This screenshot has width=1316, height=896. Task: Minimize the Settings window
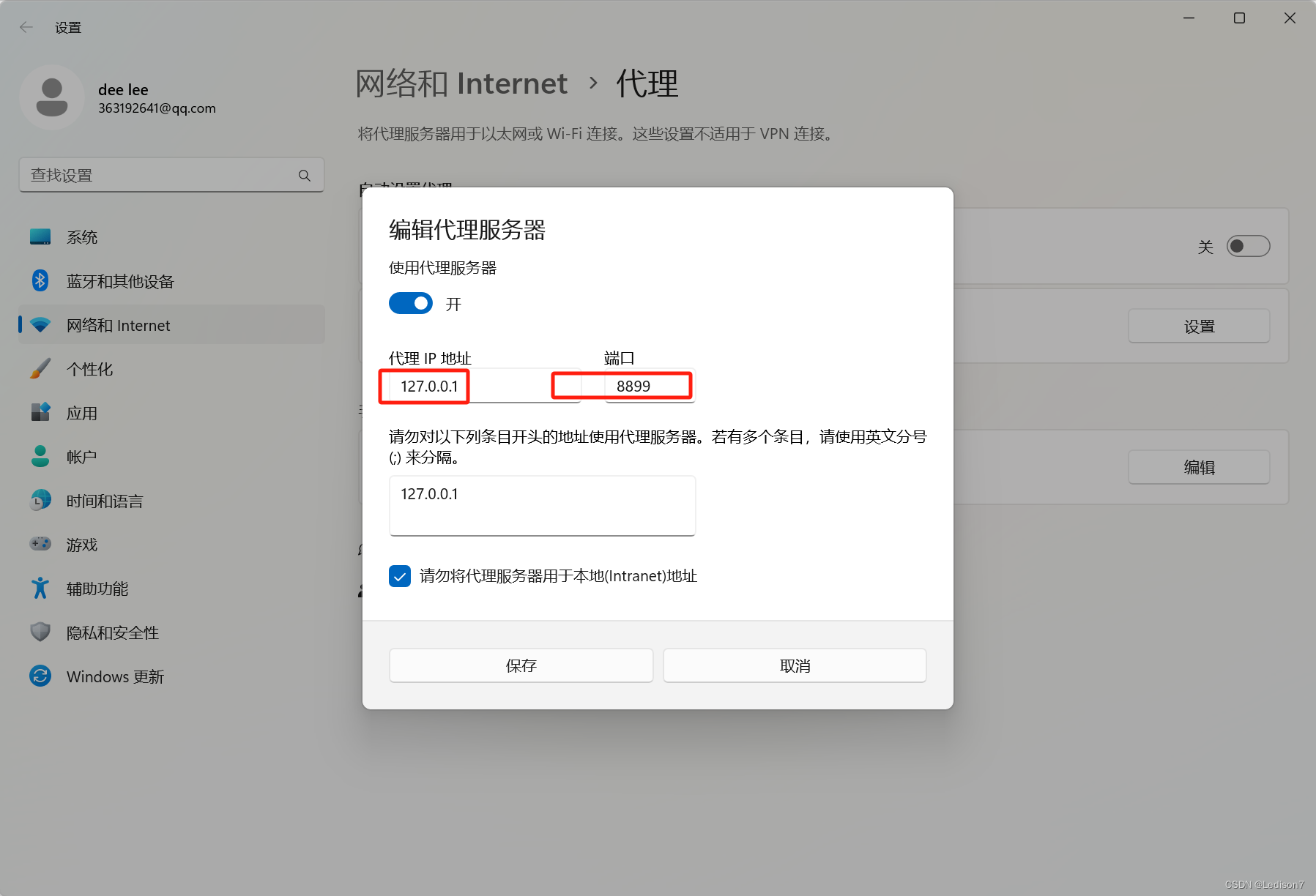(x=1189, y=18)
